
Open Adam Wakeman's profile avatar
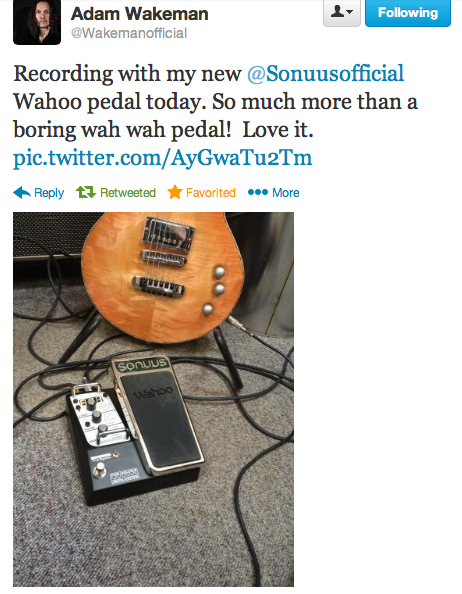tap(37, 22)
